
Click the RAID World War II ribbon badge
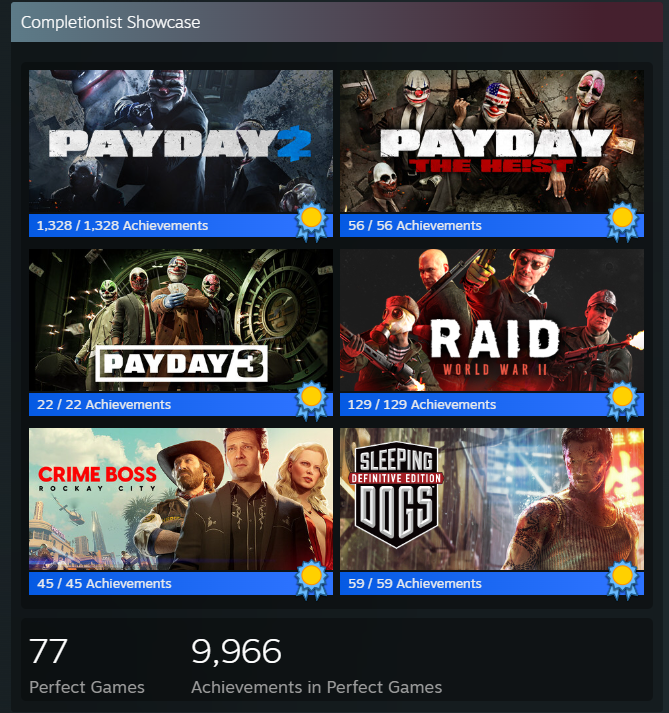click(623, 401)
